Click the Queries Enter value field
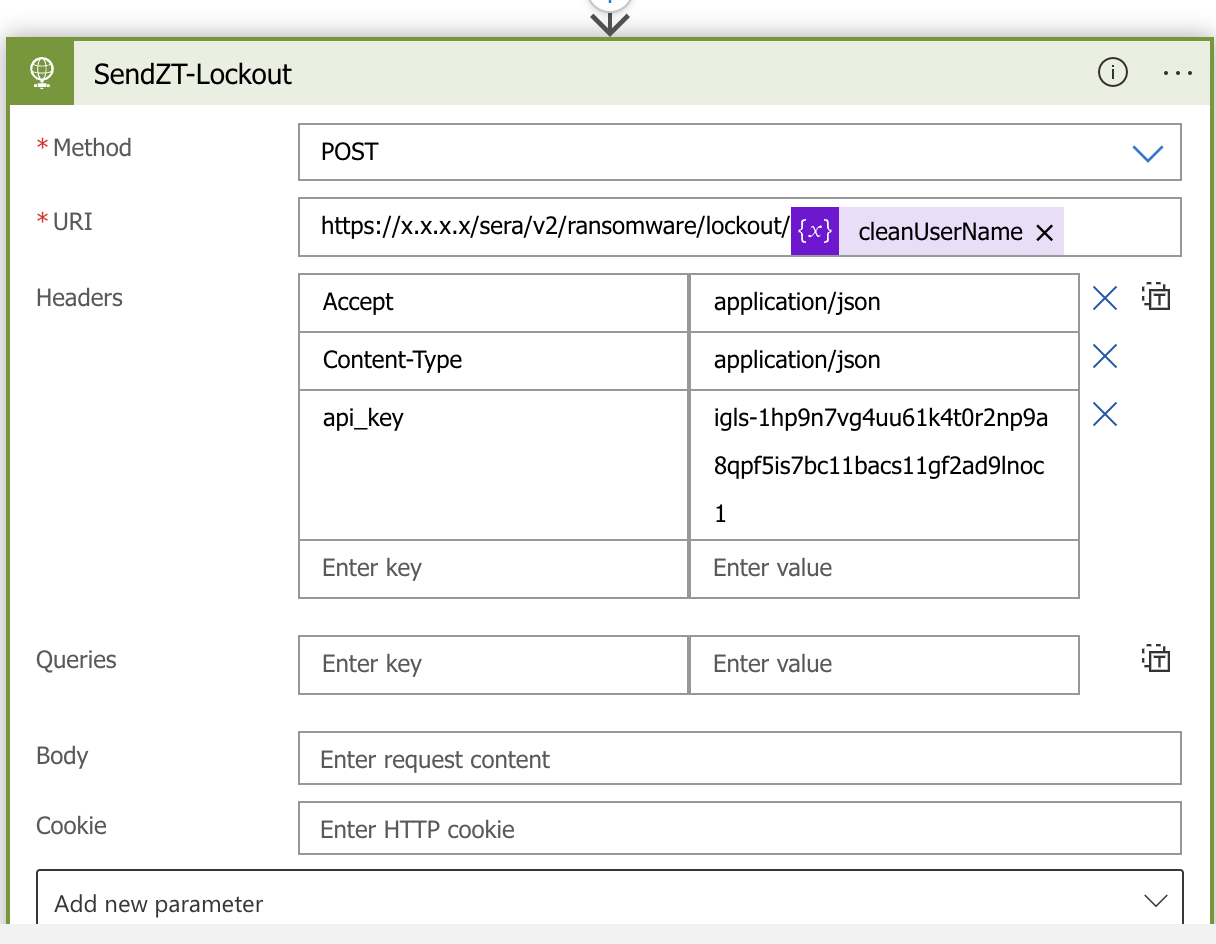Viewport: 1216px width, 944px height. [x=884, y=664]
